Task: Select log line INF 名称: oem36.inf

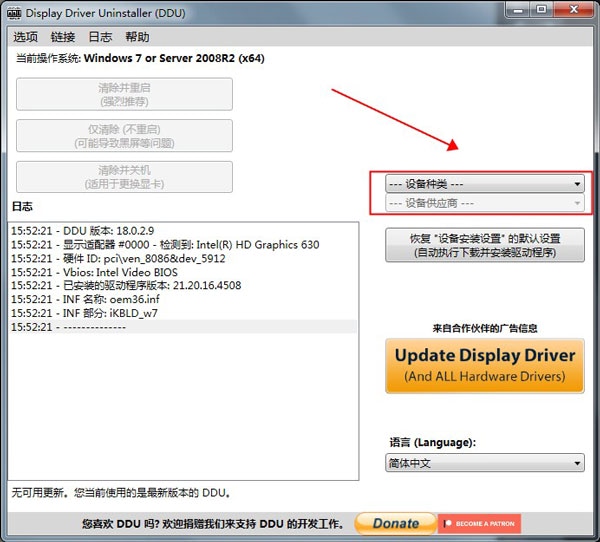Action: click(x=184, y=299)
